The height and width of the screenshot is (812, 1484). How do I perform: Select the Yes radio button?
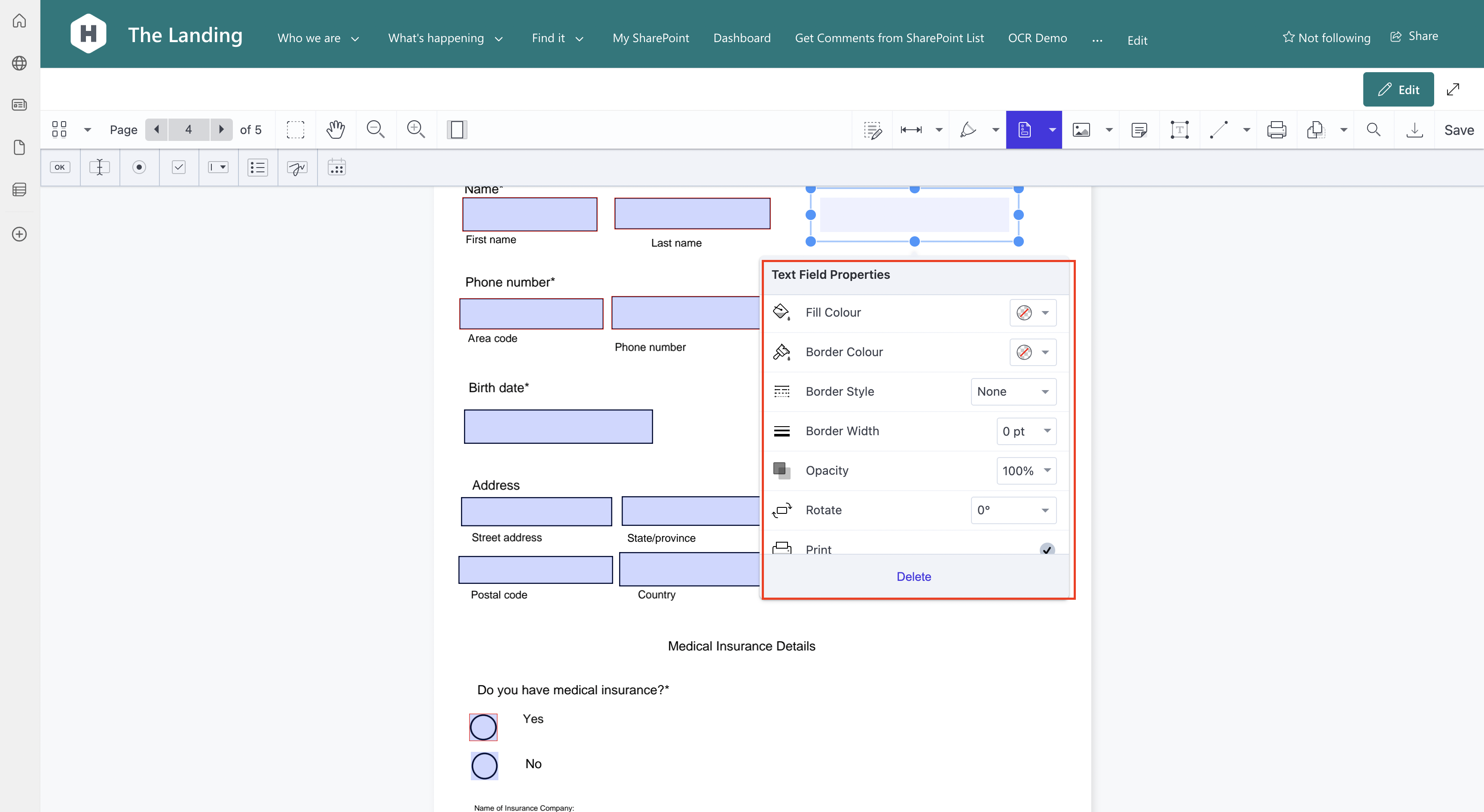click(483, 727)
